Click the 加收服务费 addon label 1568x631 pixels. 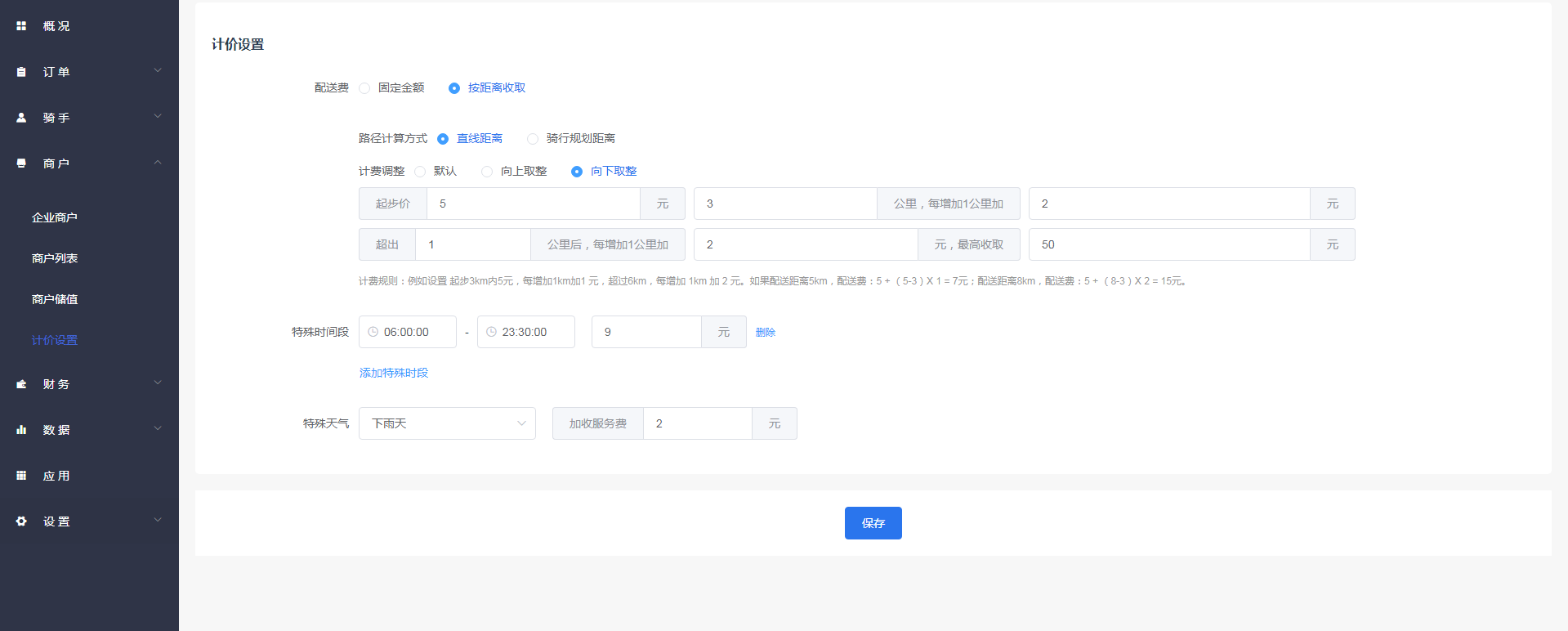pos(598,423)
